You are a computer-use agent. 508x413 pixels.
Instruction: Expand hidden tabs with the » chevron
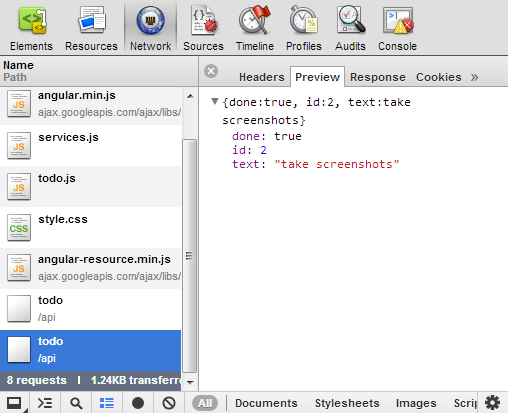pos(474,78)
